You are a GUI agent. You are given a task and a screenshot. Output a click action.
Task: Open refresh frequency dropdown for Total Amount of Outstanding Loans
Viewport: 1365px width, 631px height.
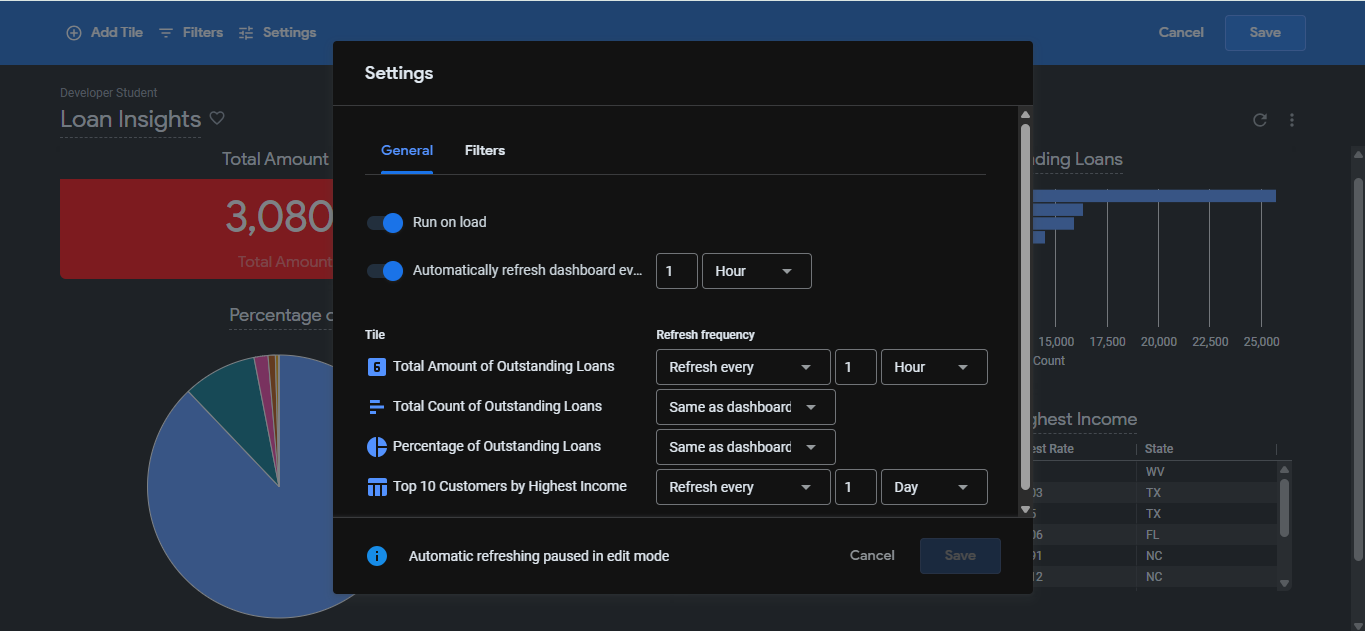[743, 367]
